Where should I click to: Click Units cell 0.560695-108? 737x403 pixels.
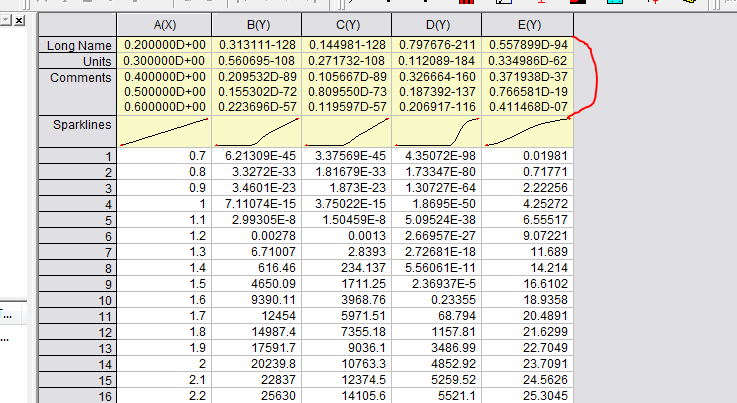[257, 61]
